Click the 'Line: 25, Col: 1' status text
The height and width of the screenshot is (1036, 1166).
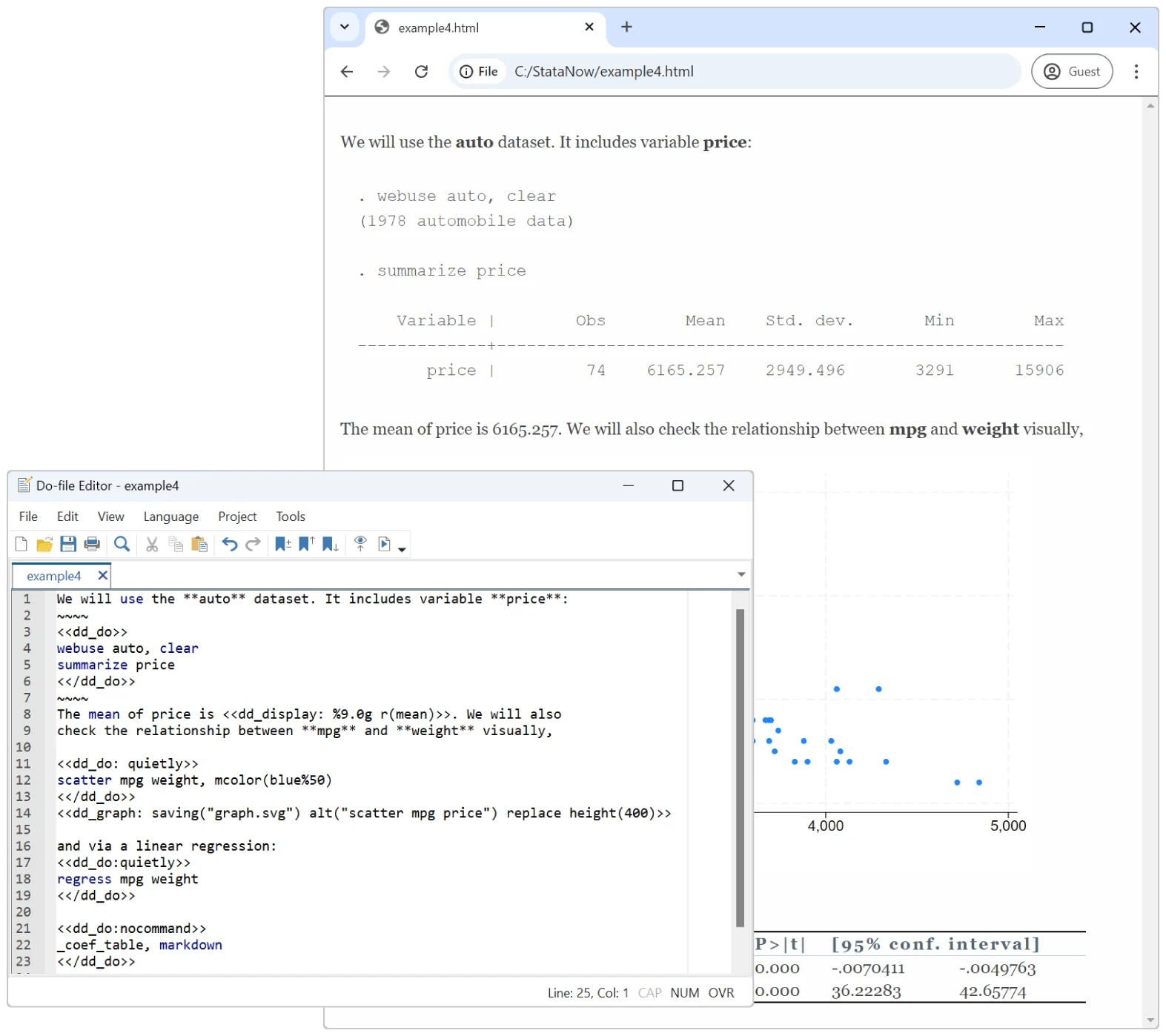pos(588,993)
